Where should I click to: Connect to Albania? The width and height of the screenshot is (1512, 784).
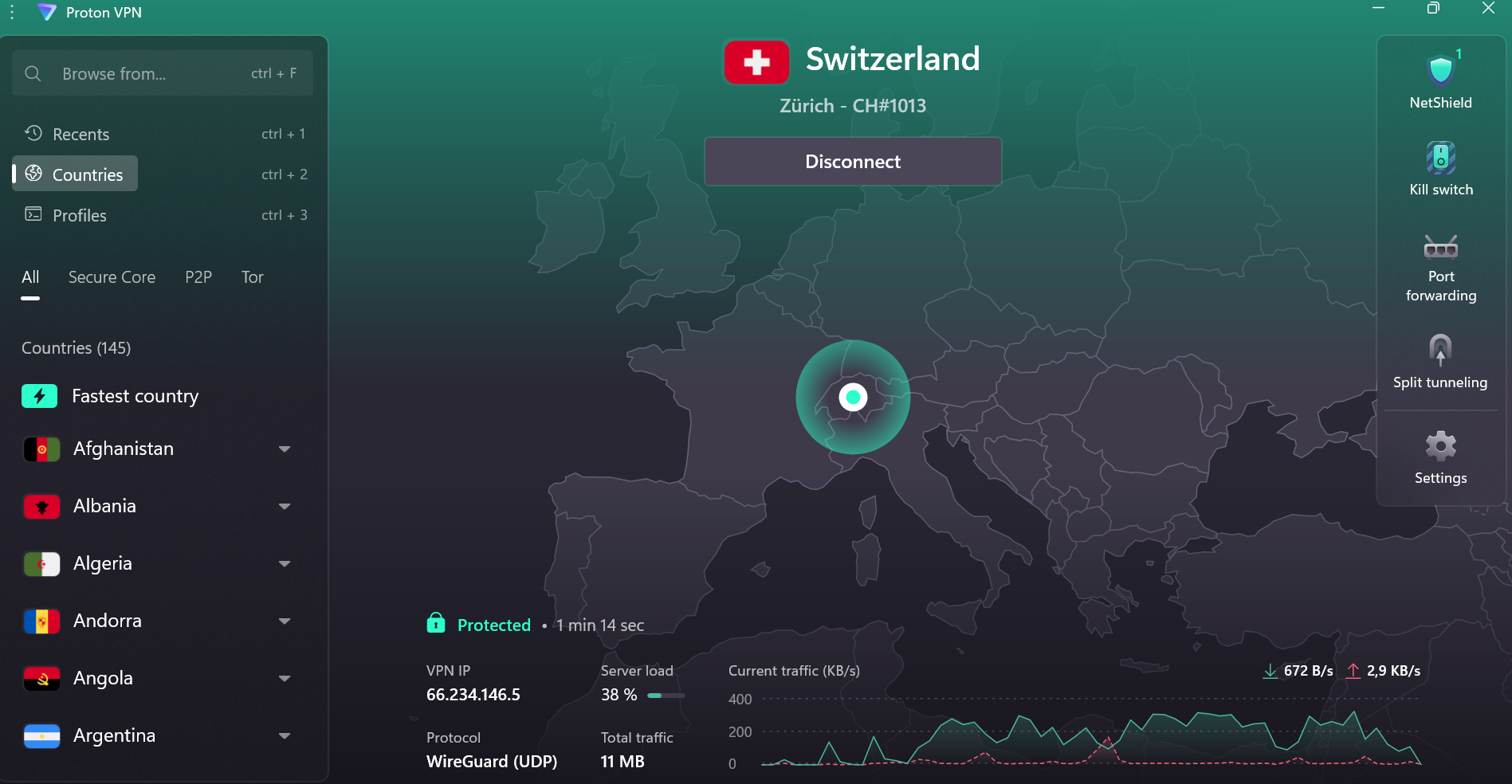point(104,506)
